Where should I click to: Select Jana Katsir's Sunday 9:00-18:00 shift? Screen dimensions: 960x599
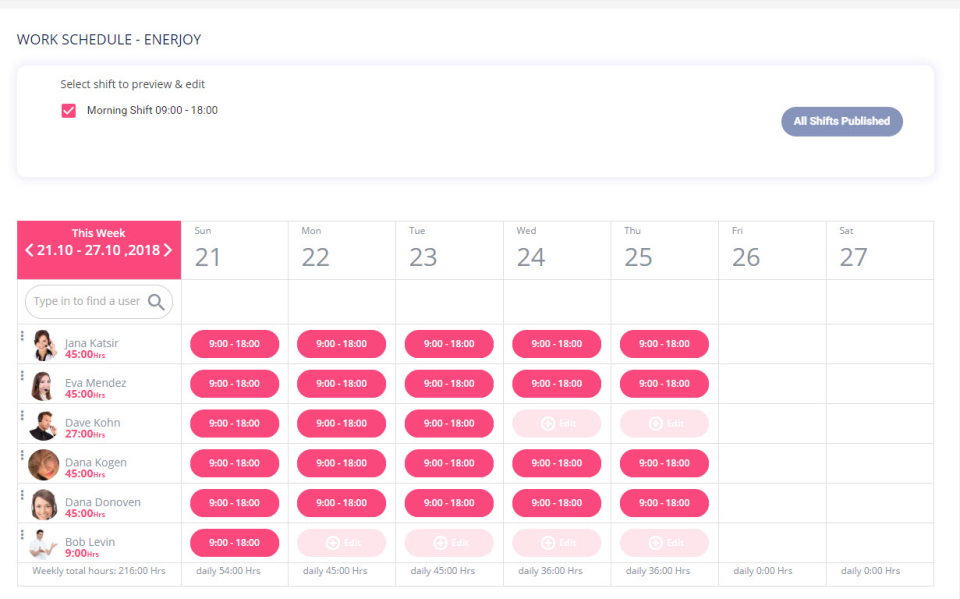[234, 343]
